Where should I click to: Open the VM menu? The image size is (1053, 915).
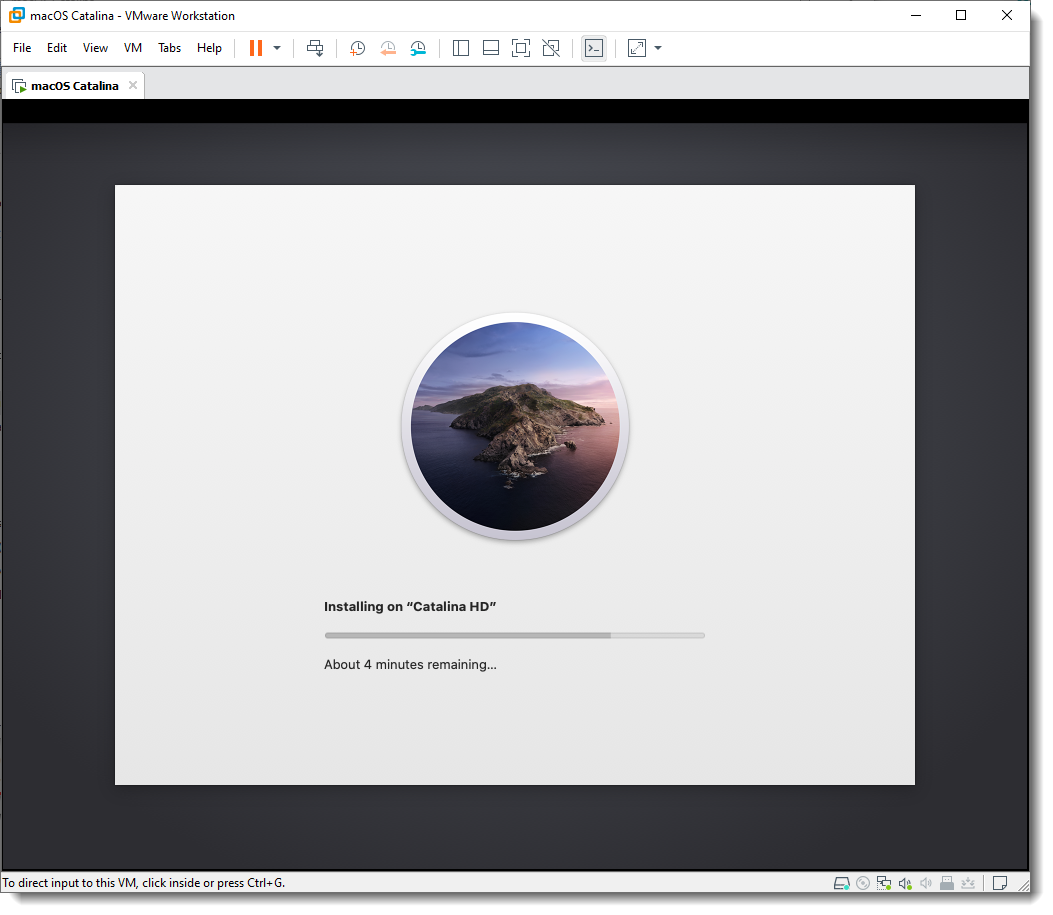133,48
